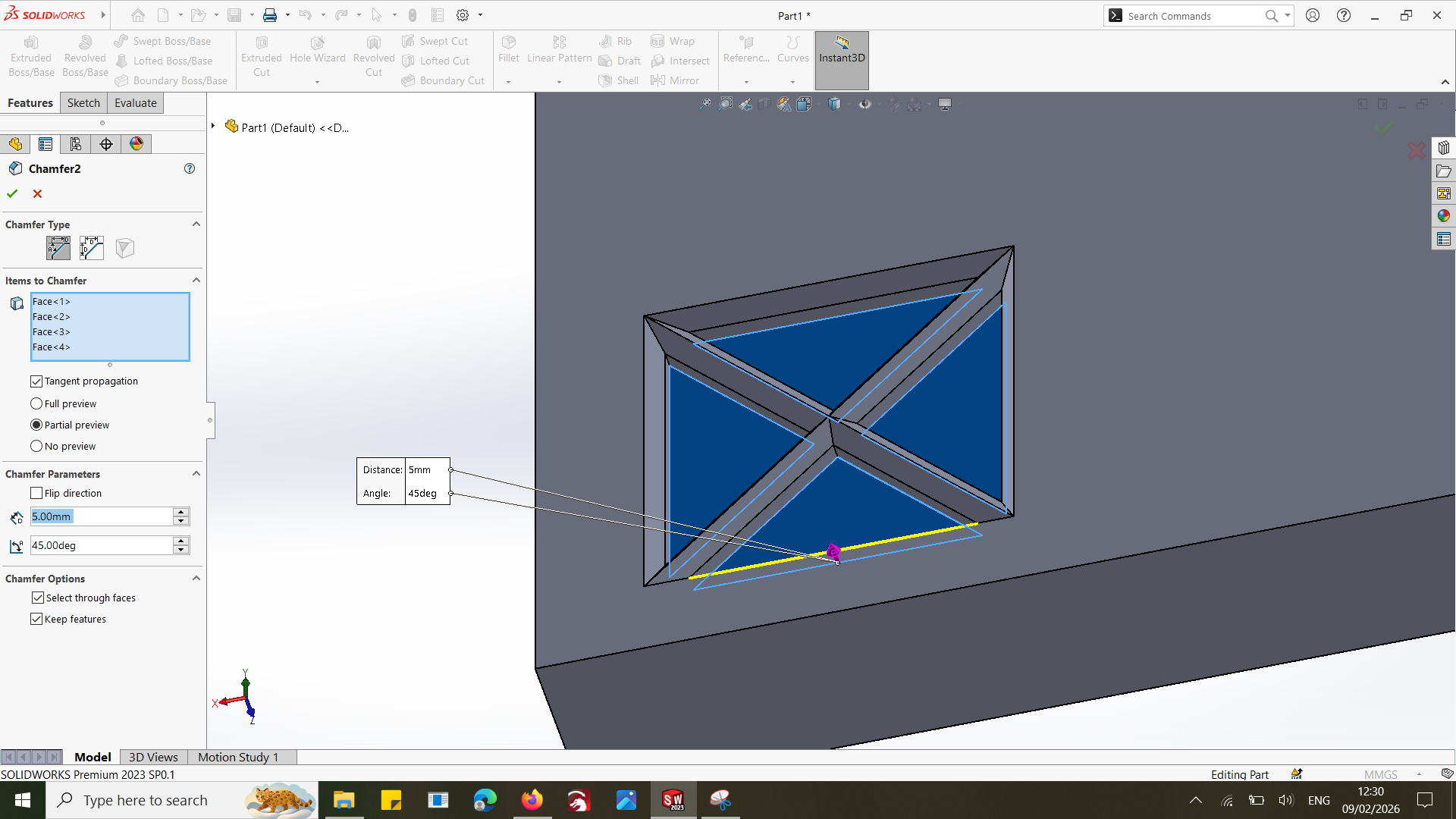1456x819 pixels.
Task: Click the chamfer angle 45.00deg input field
Action: [x=101, y=545]
